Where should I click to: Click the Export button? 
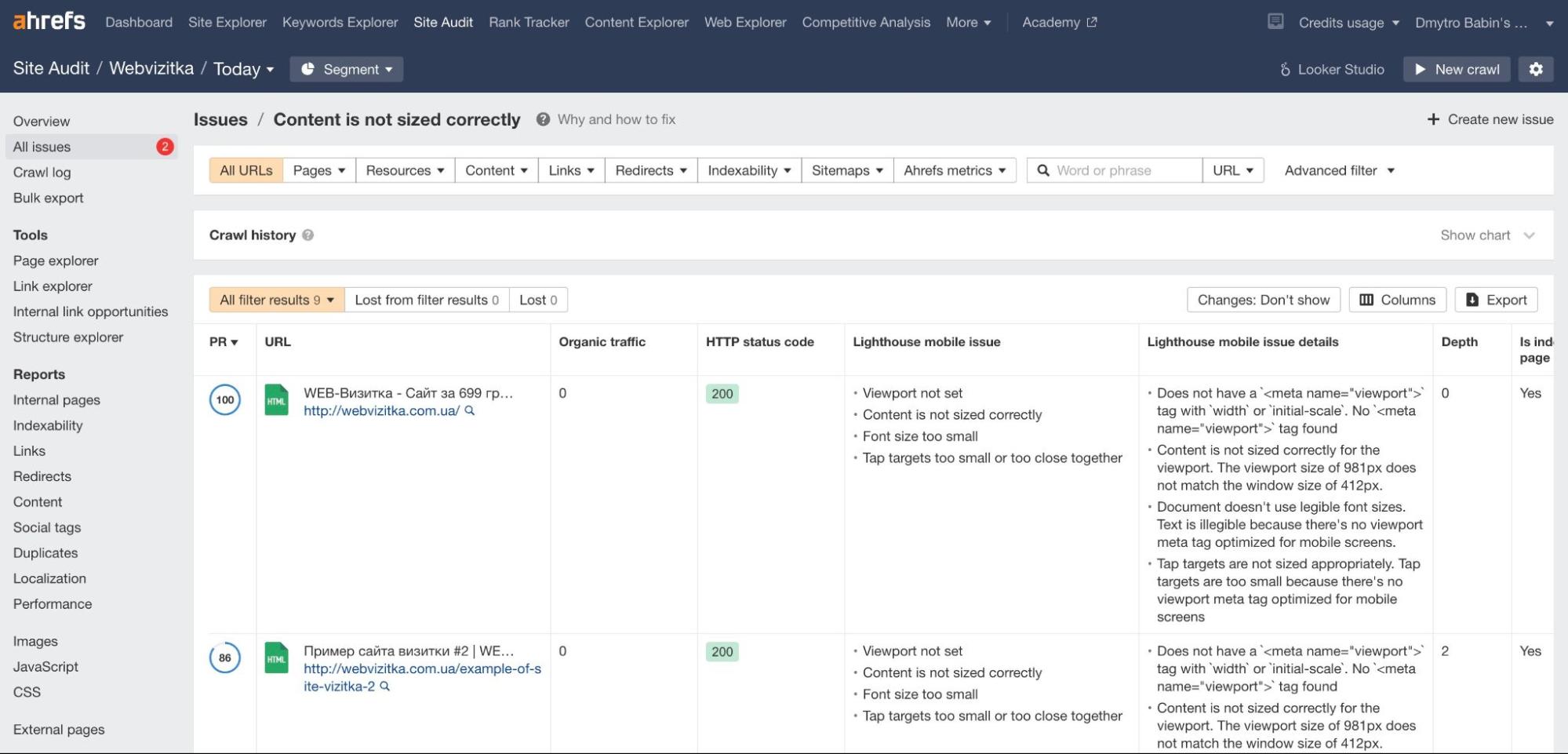click(1496, 300)
